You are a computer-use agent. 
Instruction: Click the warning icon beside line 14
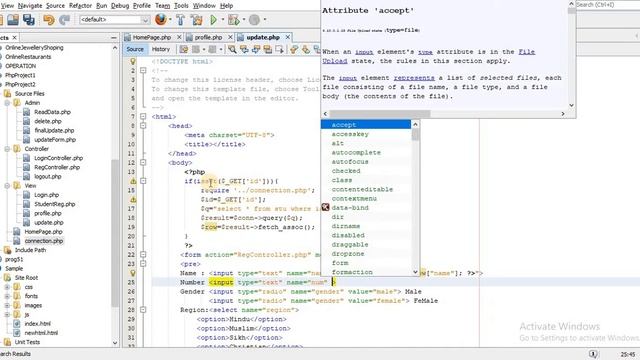point(133,181)
